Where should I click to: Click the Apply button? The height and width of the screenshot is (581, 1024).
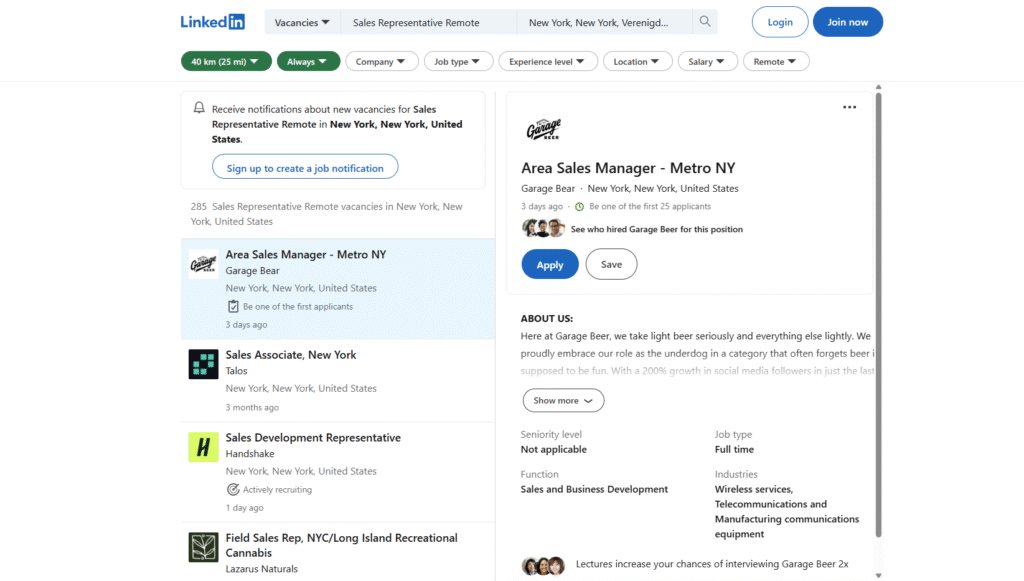click(x=550, y=264)
